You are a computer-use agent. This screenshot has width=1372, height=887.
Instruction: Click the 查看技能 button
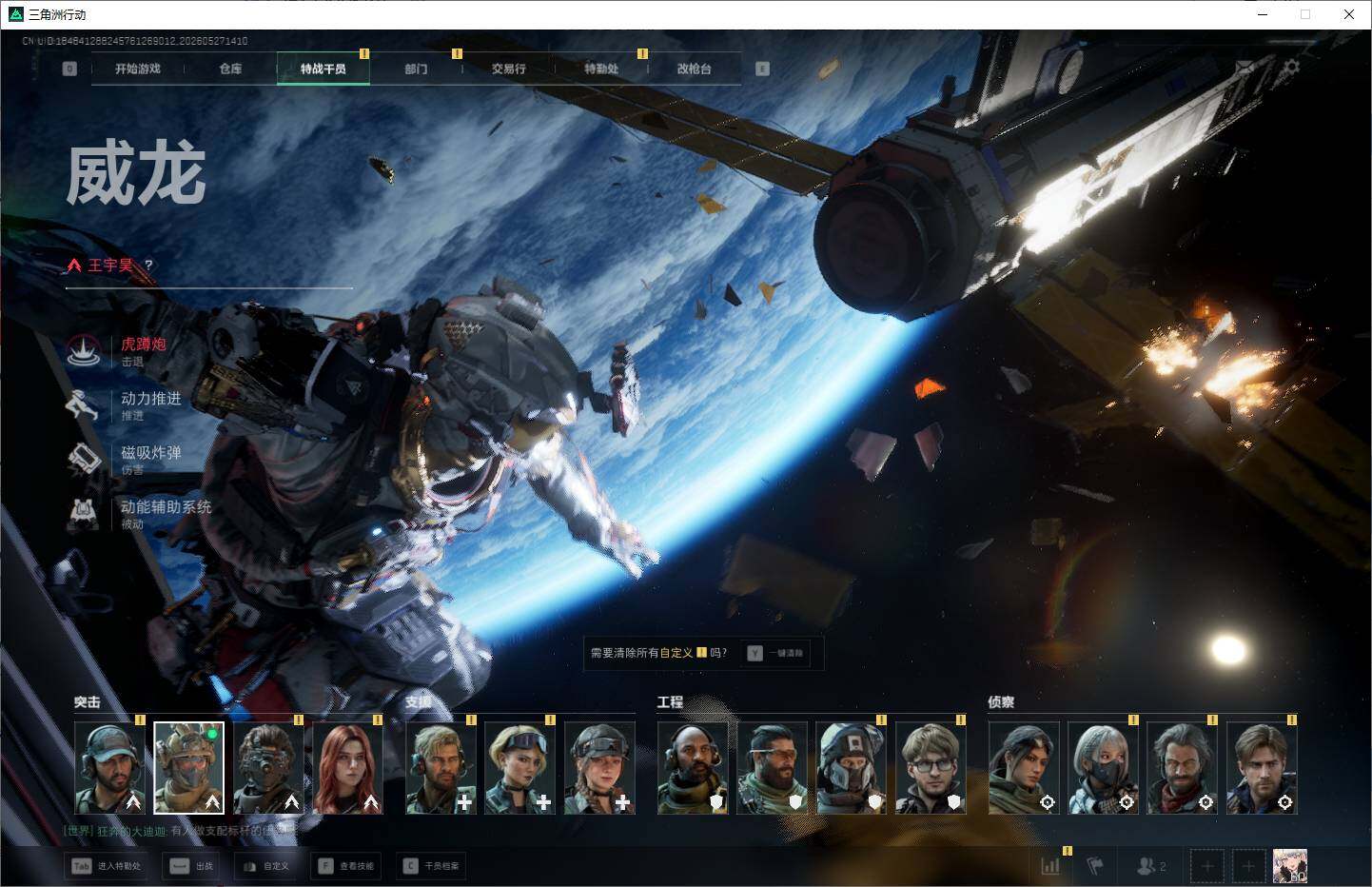(346, 866)
